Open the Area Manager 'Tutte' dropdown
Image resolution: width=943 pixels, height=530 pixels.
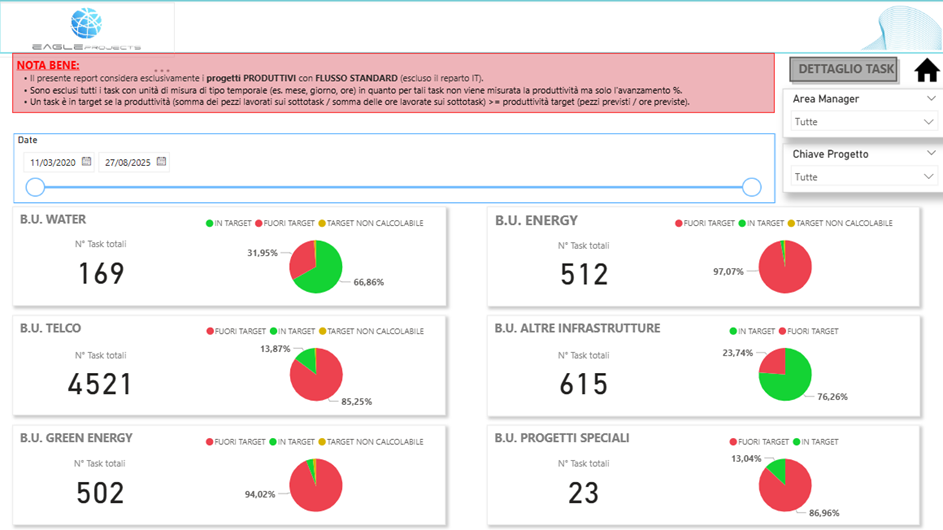864,122
